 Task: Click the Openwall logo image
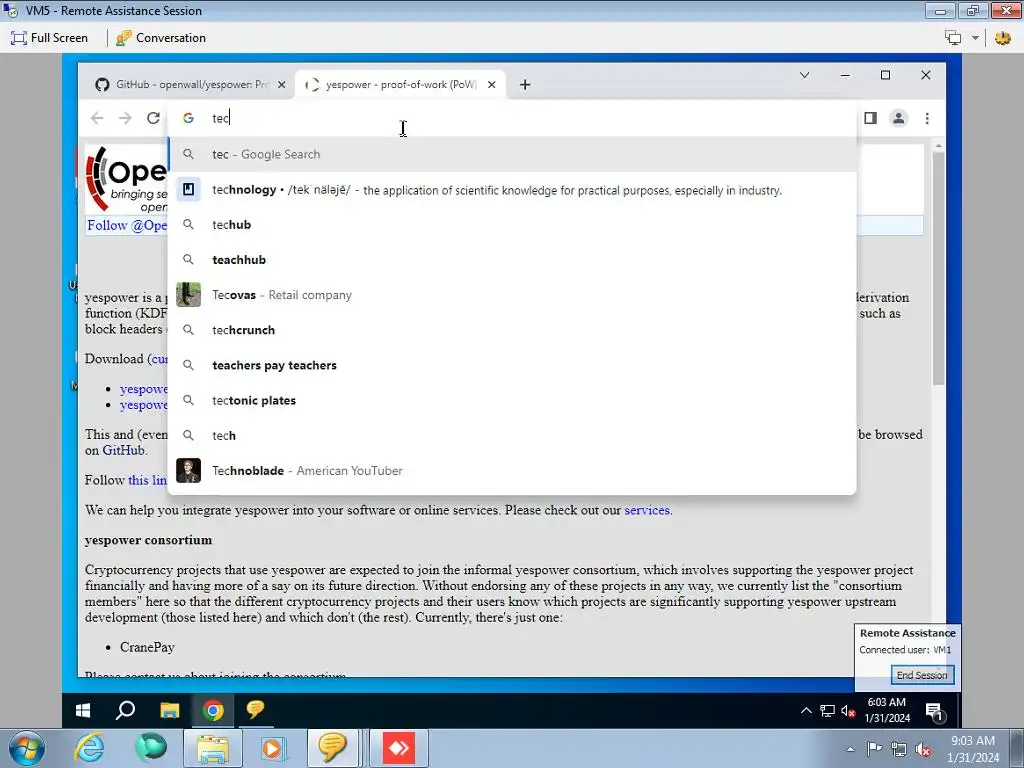point(126,179)
